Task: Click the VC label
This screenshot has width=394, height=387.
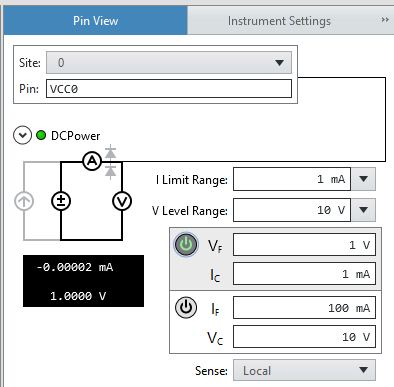Action: coord(215,338)
